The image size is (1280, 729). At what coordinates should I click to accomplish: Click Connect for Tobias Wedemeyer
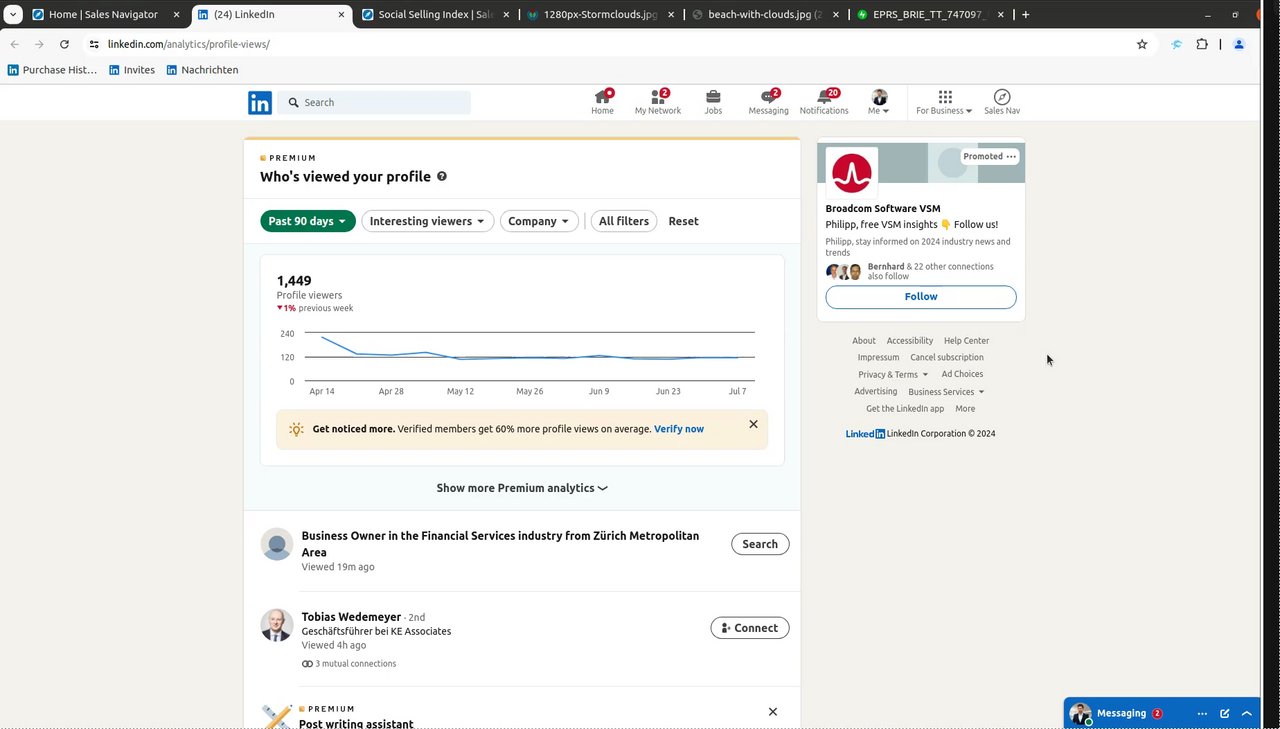750,628
